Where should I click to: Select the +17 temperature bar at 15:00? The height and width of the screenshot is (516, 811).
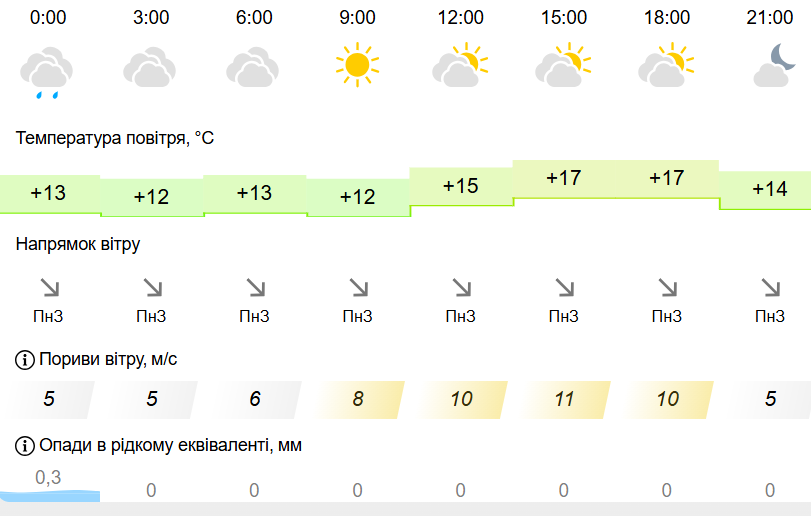[x=564, y=179]
